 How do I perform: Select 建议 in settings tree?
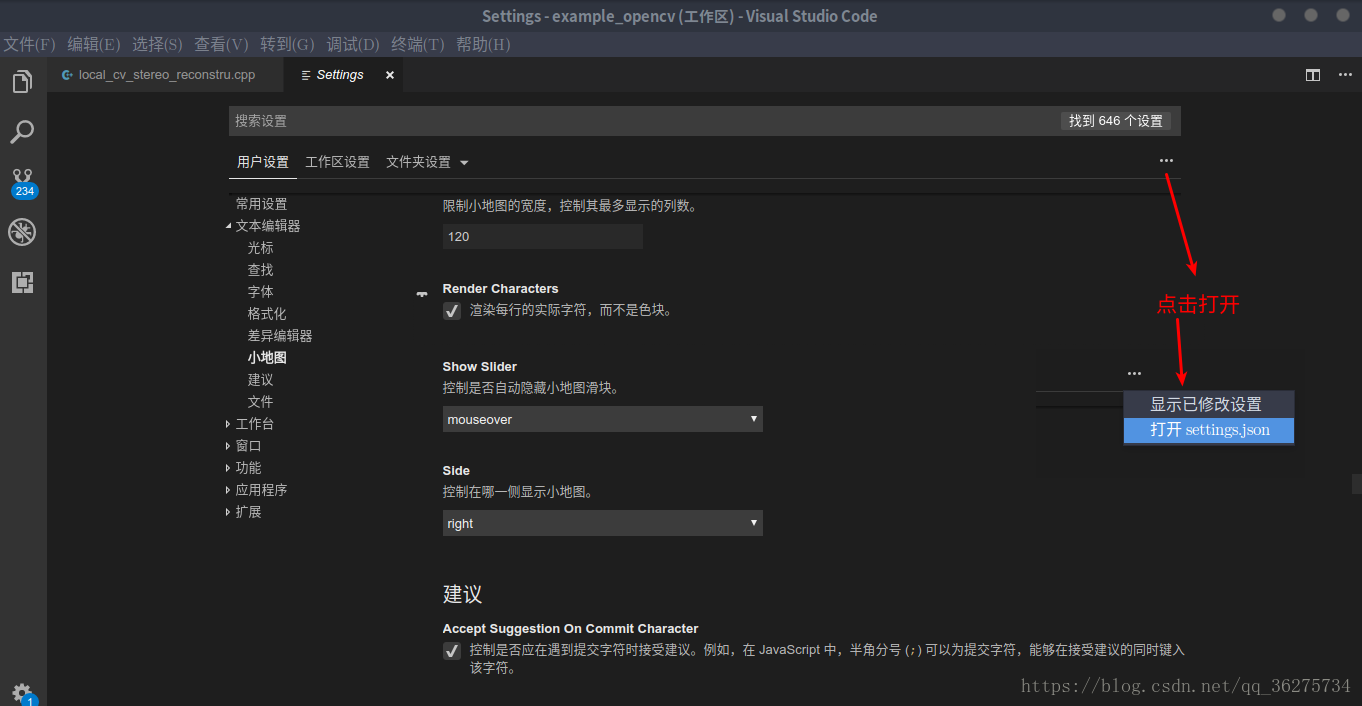(260, 380)
